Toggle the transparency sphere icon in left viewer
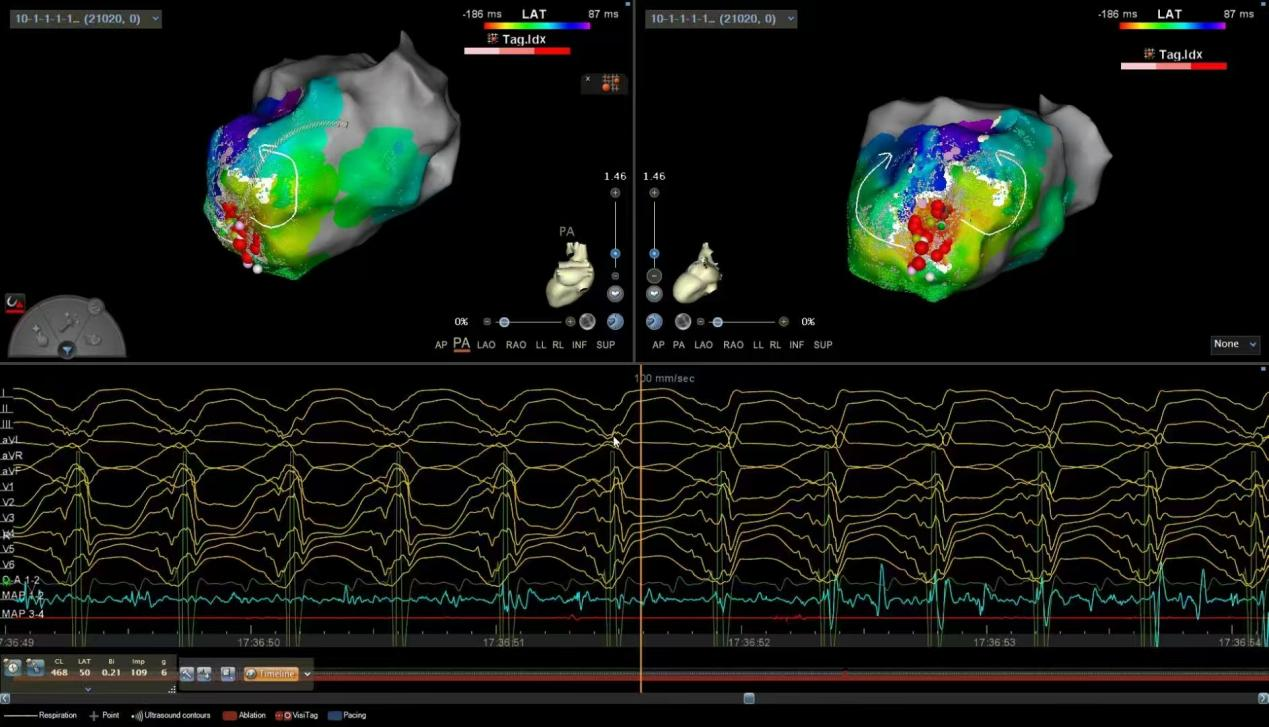This screenshot has height=727, width=1269. 587,322
